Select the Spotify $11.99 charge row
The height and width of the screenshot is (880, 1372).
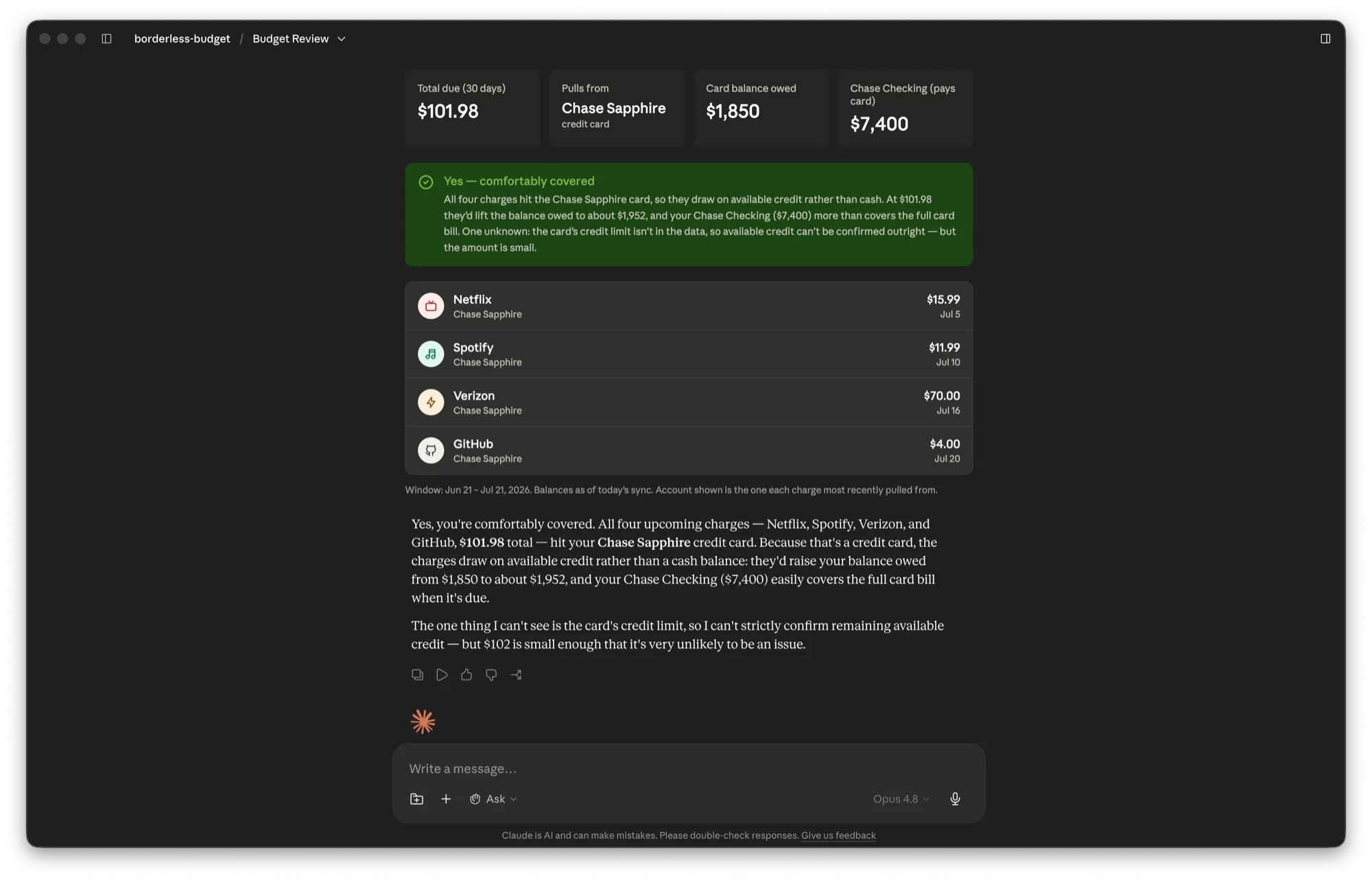coord(689,354)
